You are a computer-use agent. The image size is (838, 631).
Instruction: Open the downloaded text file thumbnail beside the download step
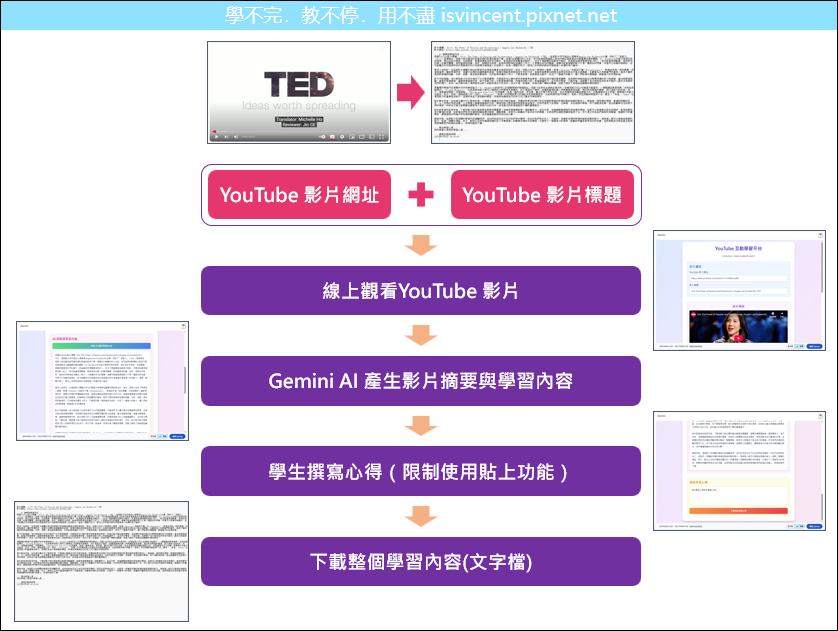click(102, 562)
